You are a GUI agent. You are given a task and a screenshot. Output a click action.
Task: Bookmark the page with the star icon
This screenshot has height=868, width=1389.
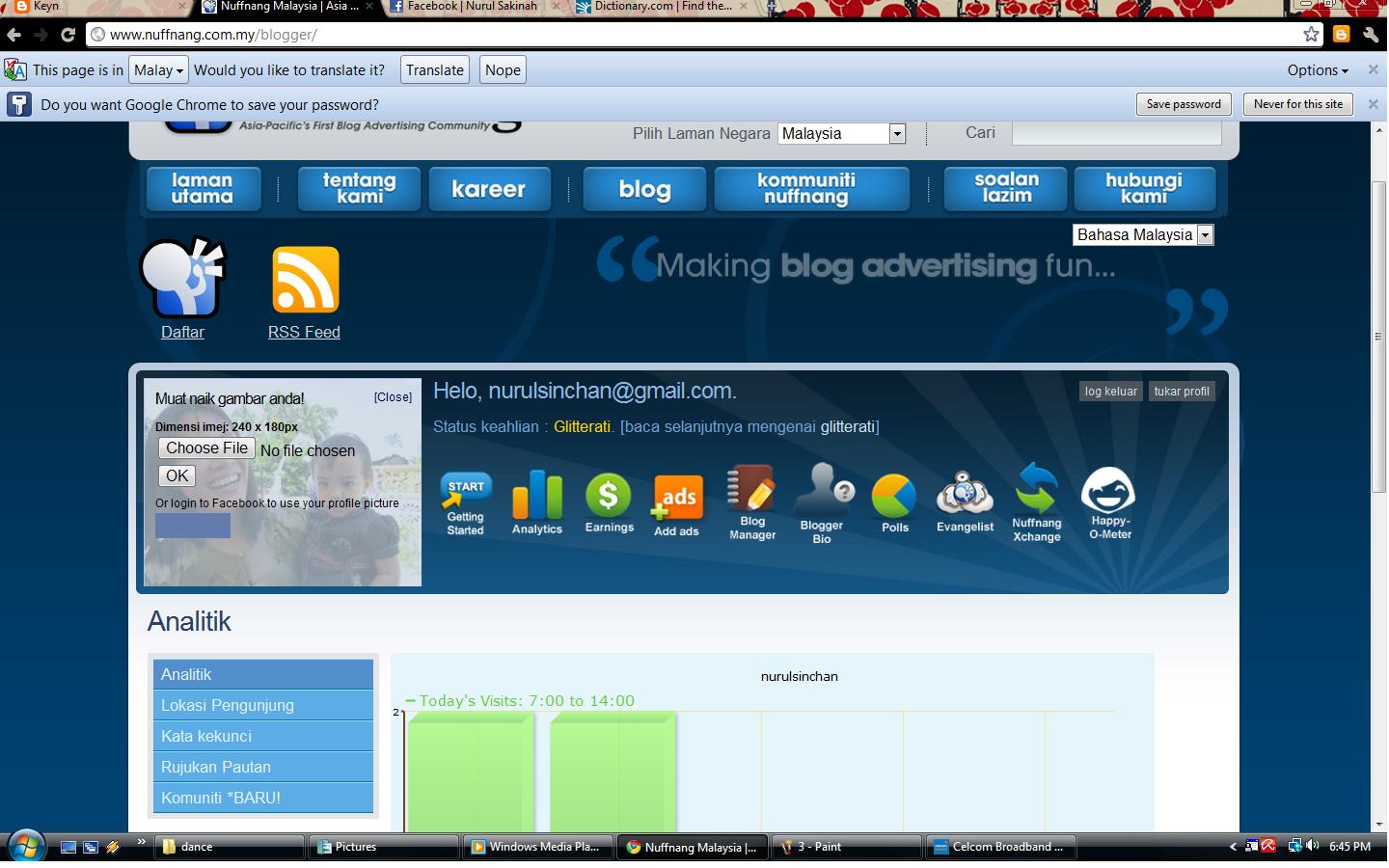[x=1311, y=35]
